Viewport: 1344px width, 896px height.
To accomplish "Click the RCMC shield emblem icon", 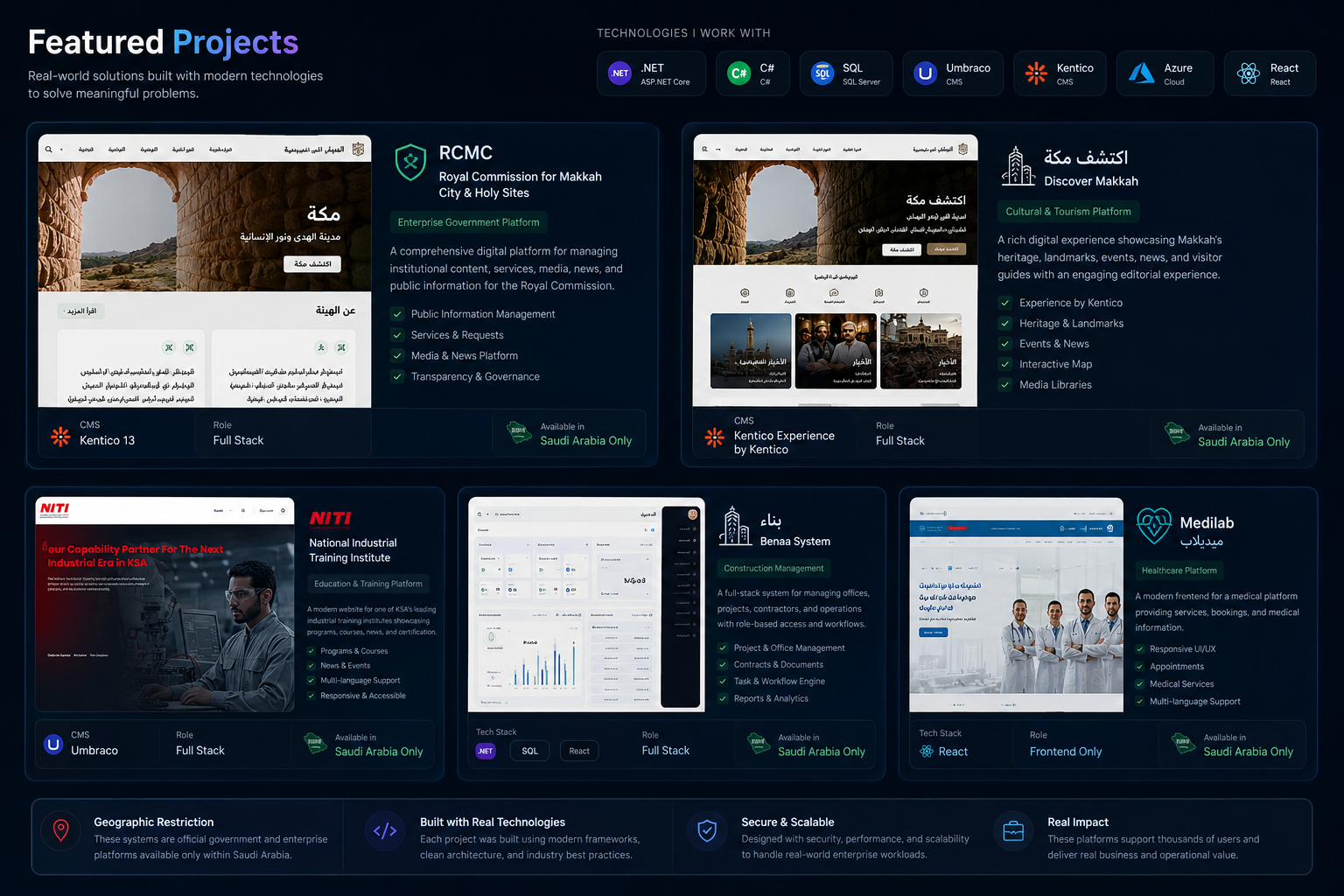I will pyautogui.click(x=410, y=163).
